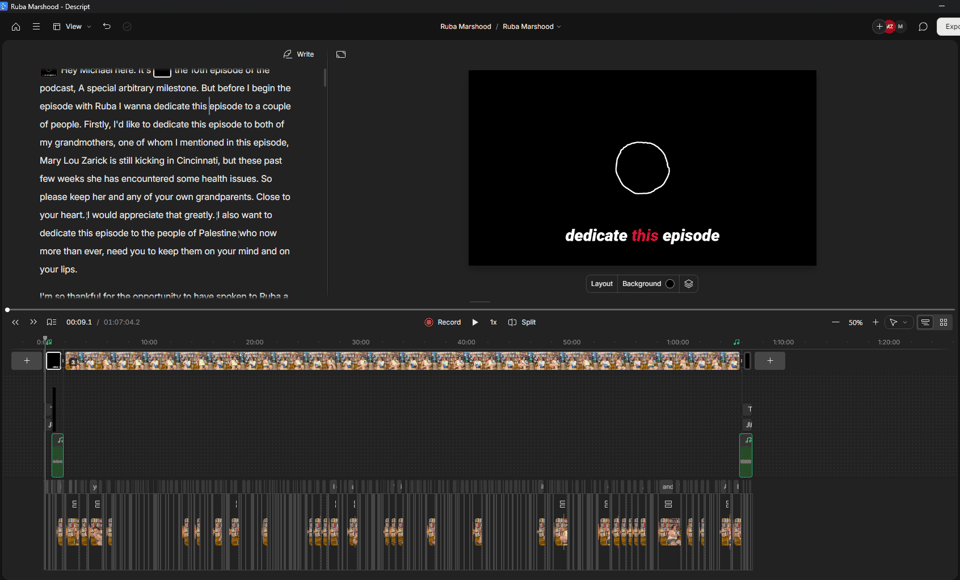Open the markers list icon
Screen dimensions: 960x580
tap(51, 322)
